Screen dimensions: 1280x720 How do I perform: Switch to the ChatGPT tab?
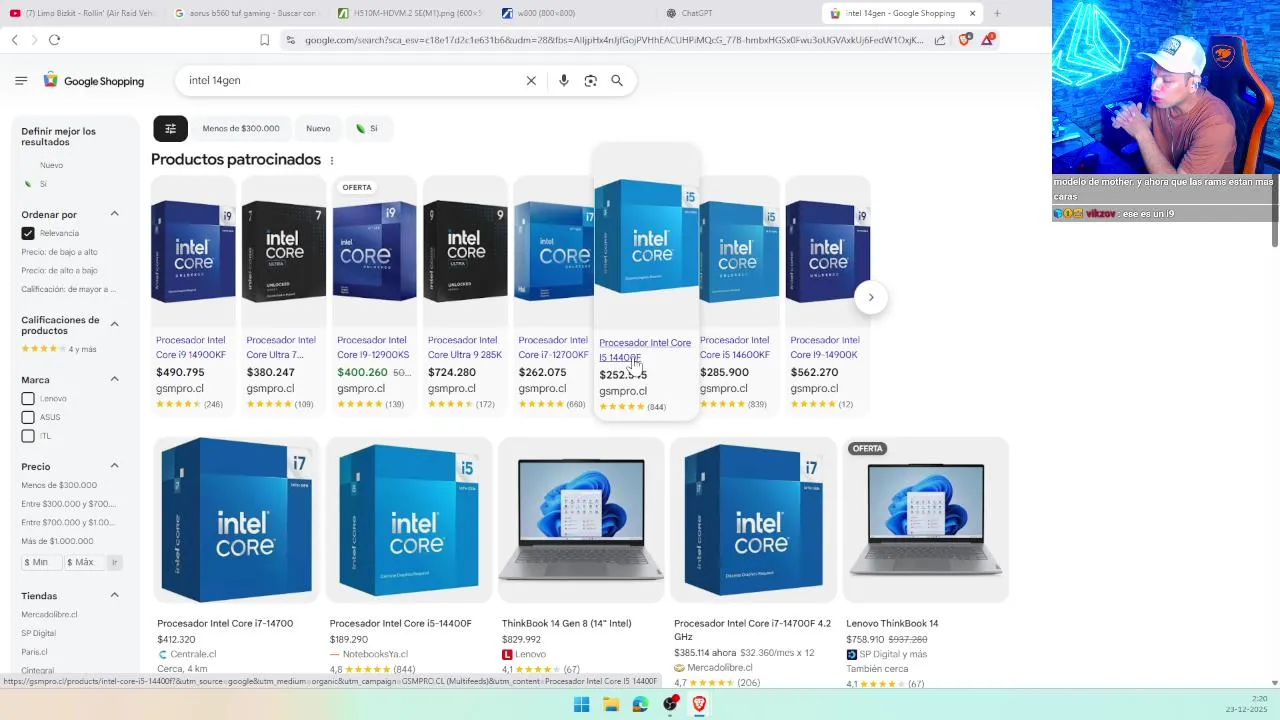pos(738,13)
